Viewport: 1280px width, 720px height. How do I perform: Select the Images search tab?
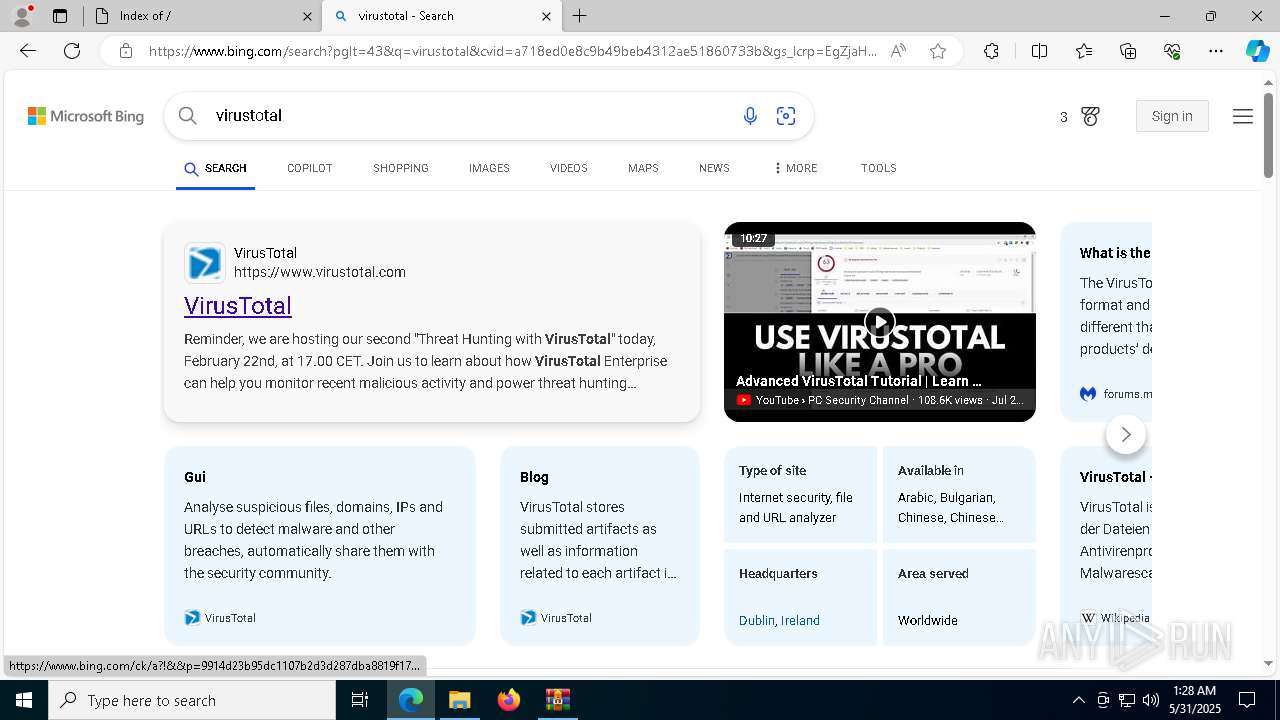click(x=489, y=168)
